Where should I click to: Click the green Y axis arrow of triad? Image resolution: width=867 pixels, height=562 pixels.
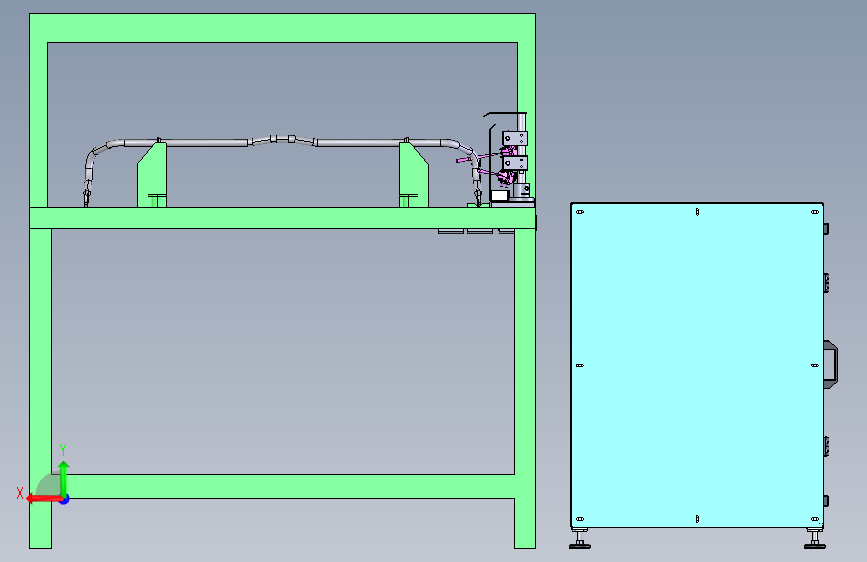coord(64,478)
